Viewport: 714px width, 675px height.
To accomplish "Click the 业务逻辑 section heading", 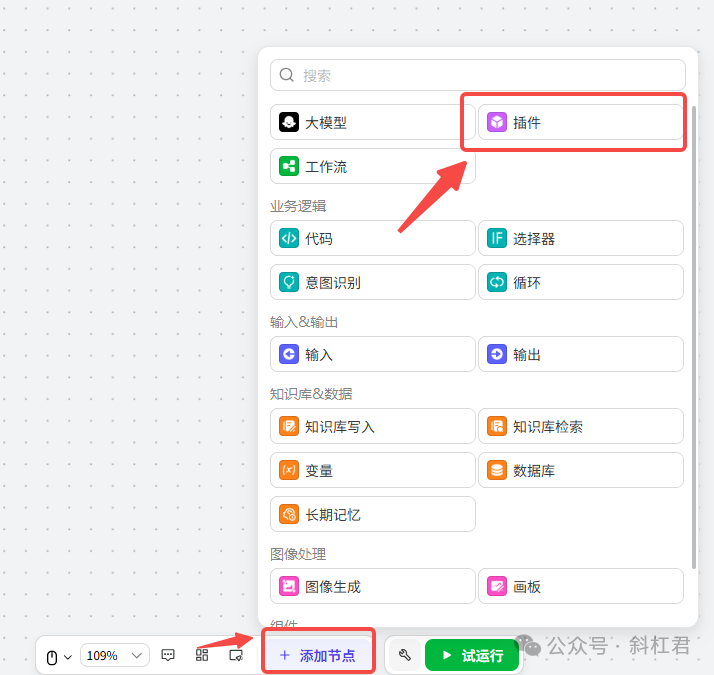I will point(298,206).
